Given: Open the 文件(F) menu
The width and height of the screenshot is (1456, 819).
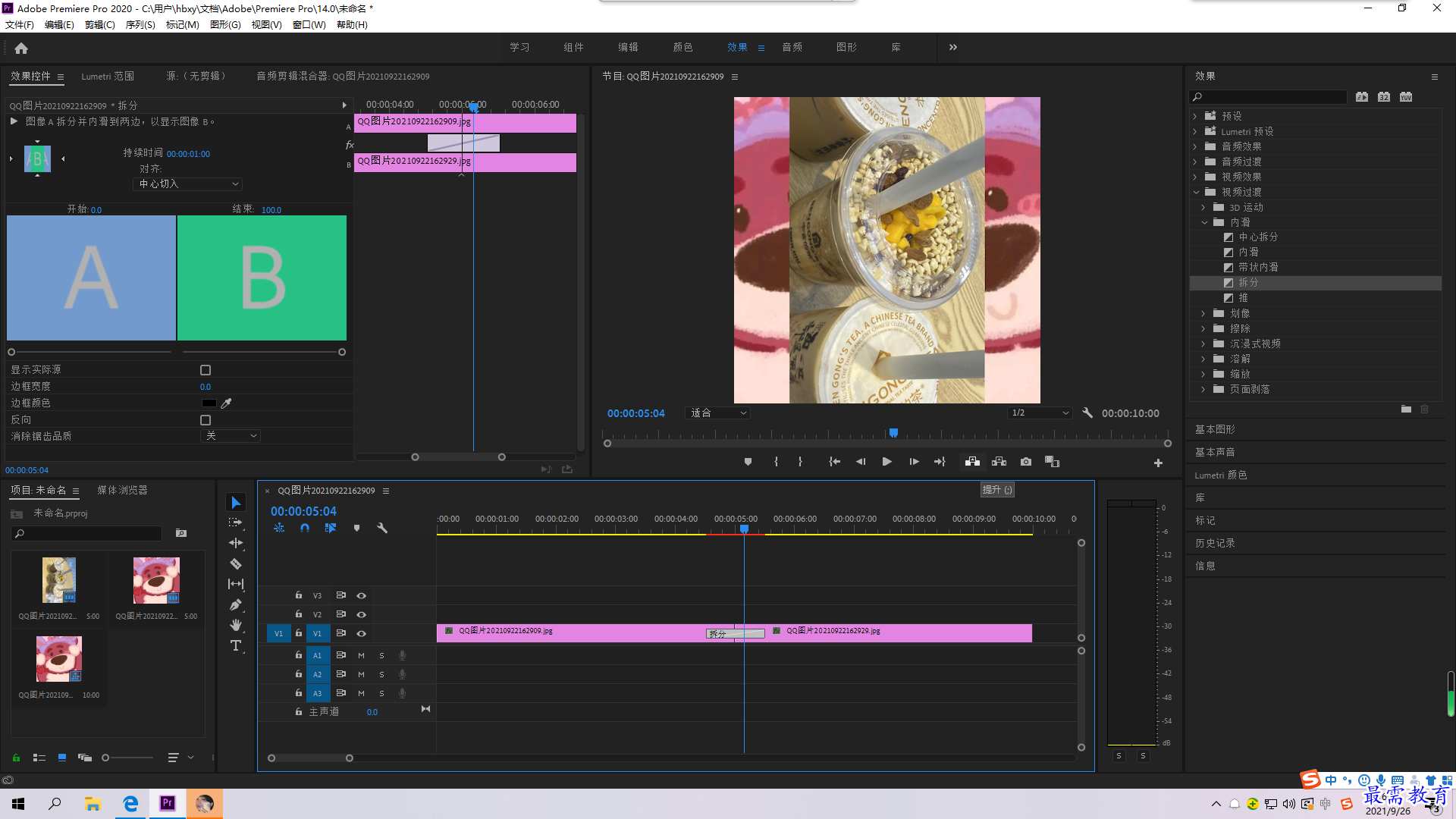Looking at the screenshot, I should coord(20,25).
